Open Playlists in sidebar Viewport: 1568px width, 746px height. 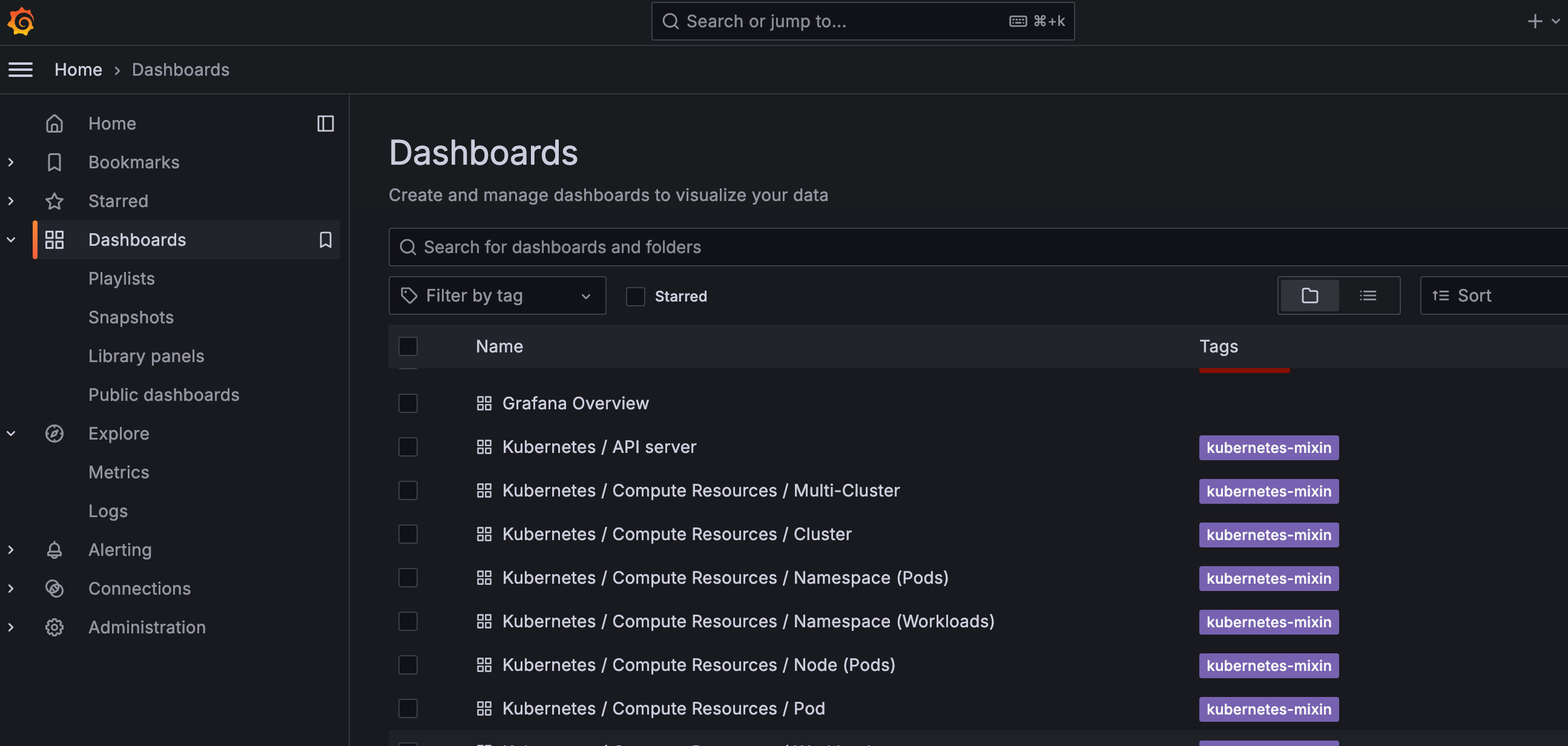pyautogui.click(x=122, y=279)
